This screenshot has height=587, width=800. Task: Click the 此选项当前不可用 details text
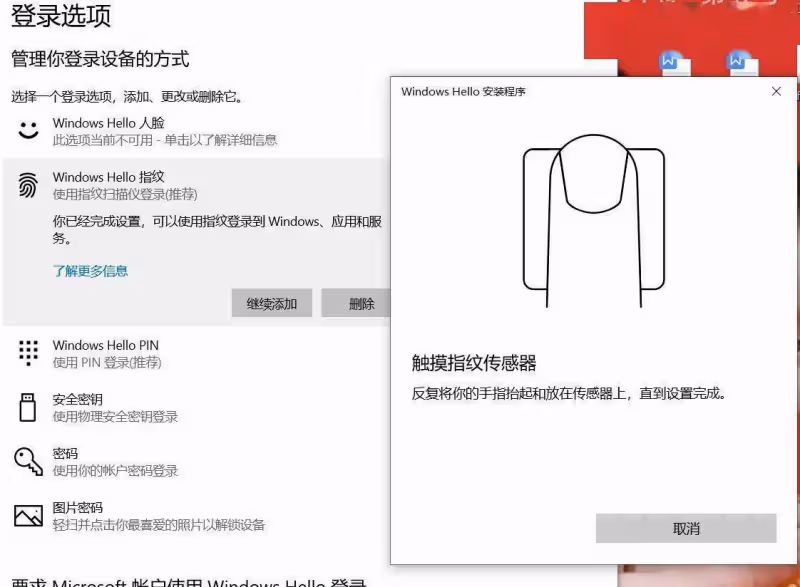(x=165, y=140)
